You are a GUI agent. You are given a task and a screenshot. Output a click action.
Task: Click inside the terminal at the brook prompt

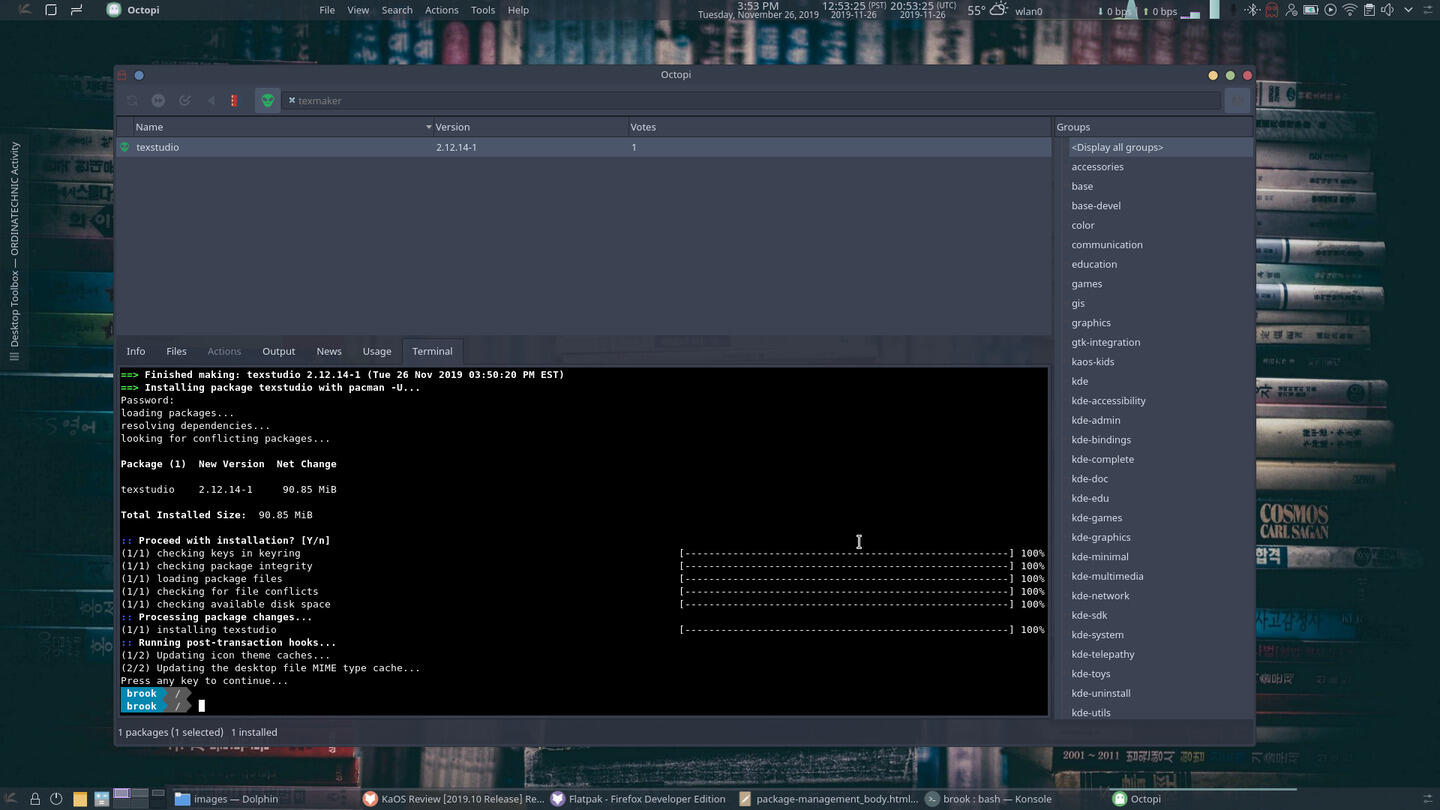(x=202, y=706)
